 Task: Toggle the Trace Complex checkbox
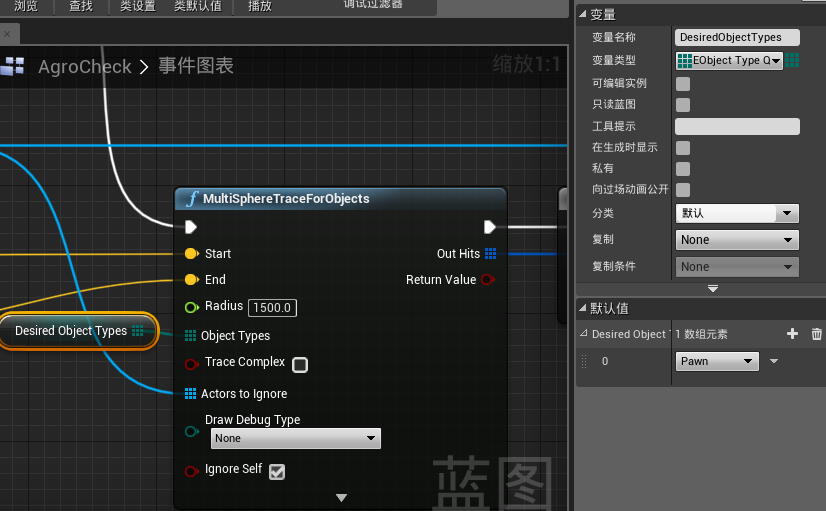(x=300, y=365)
